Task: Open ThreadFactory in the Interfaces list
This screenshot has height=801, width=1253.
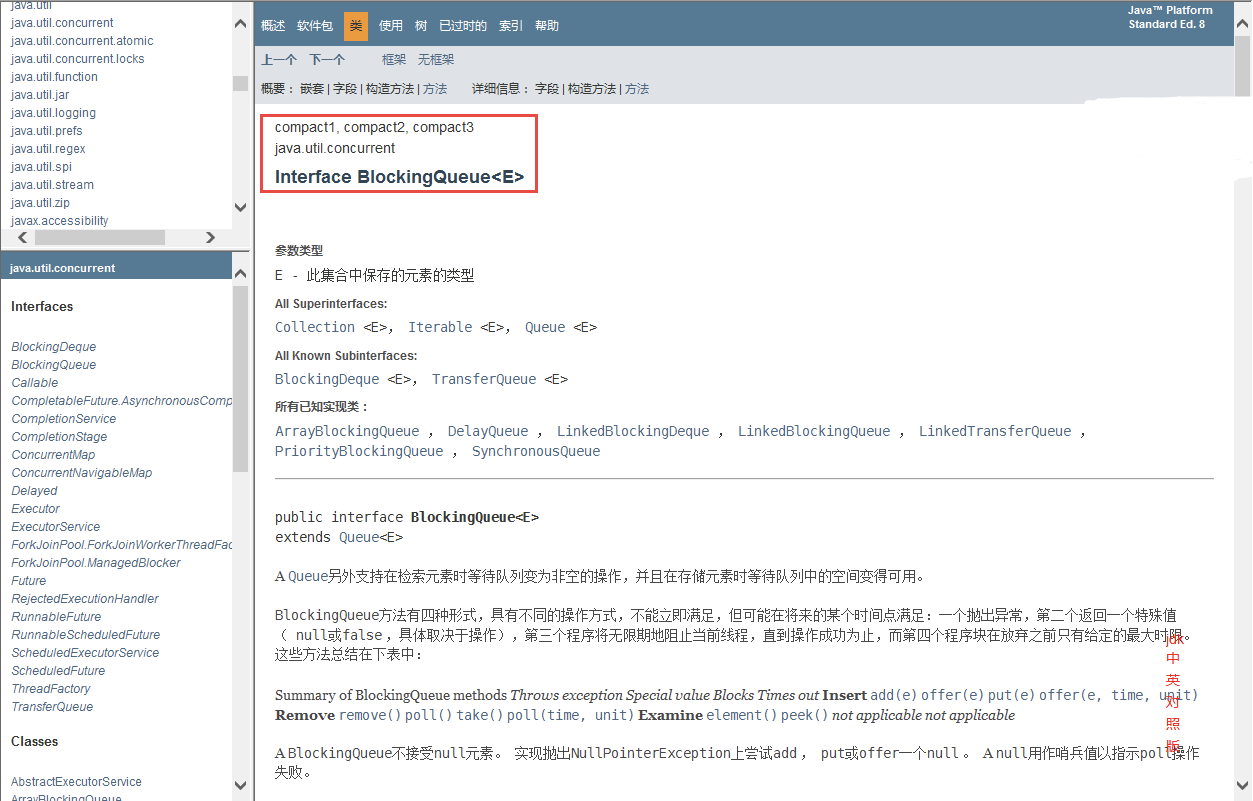Action: click(51, 689)
